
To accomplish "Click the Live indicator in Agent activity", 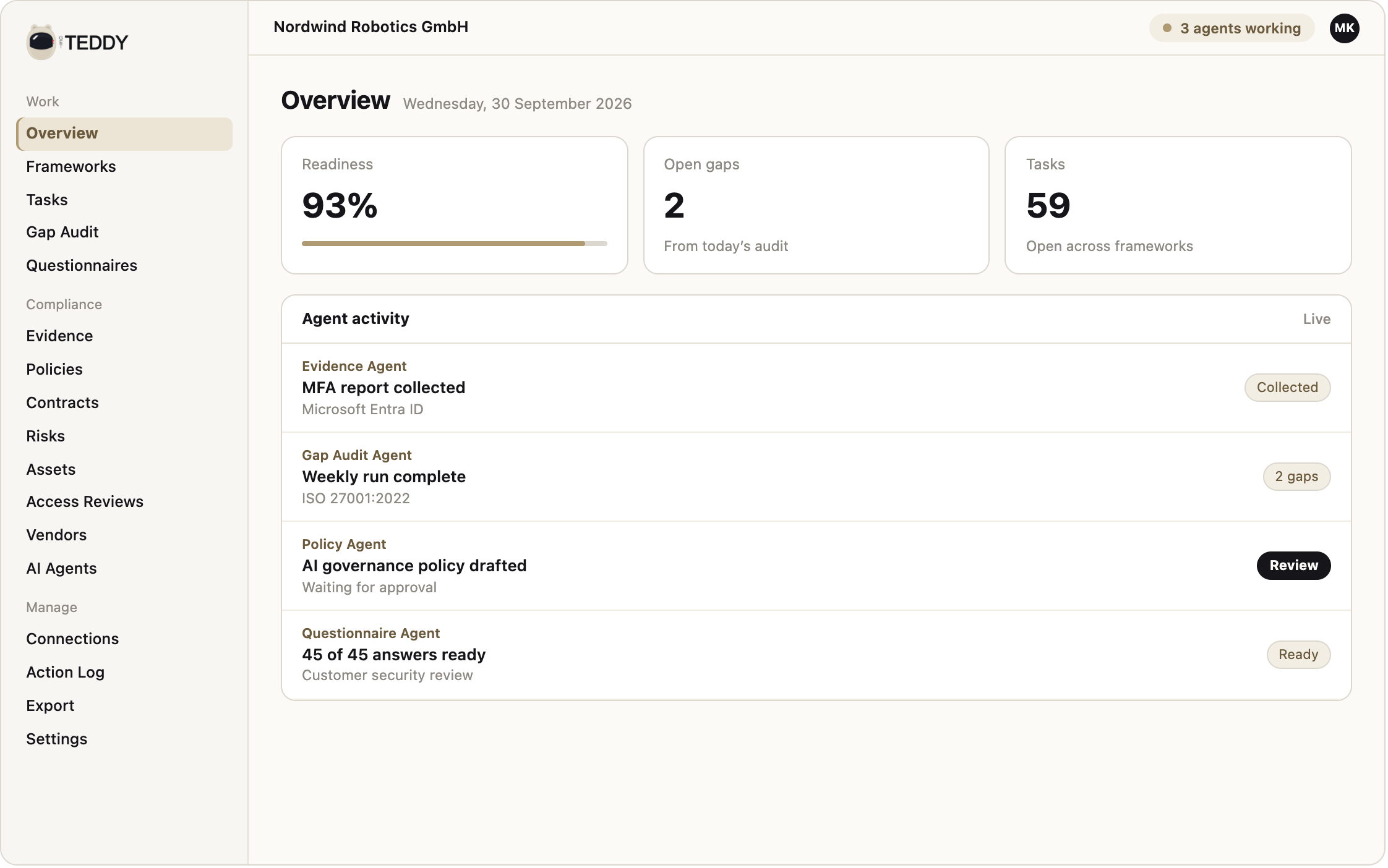I will [x=1316, y=319].
